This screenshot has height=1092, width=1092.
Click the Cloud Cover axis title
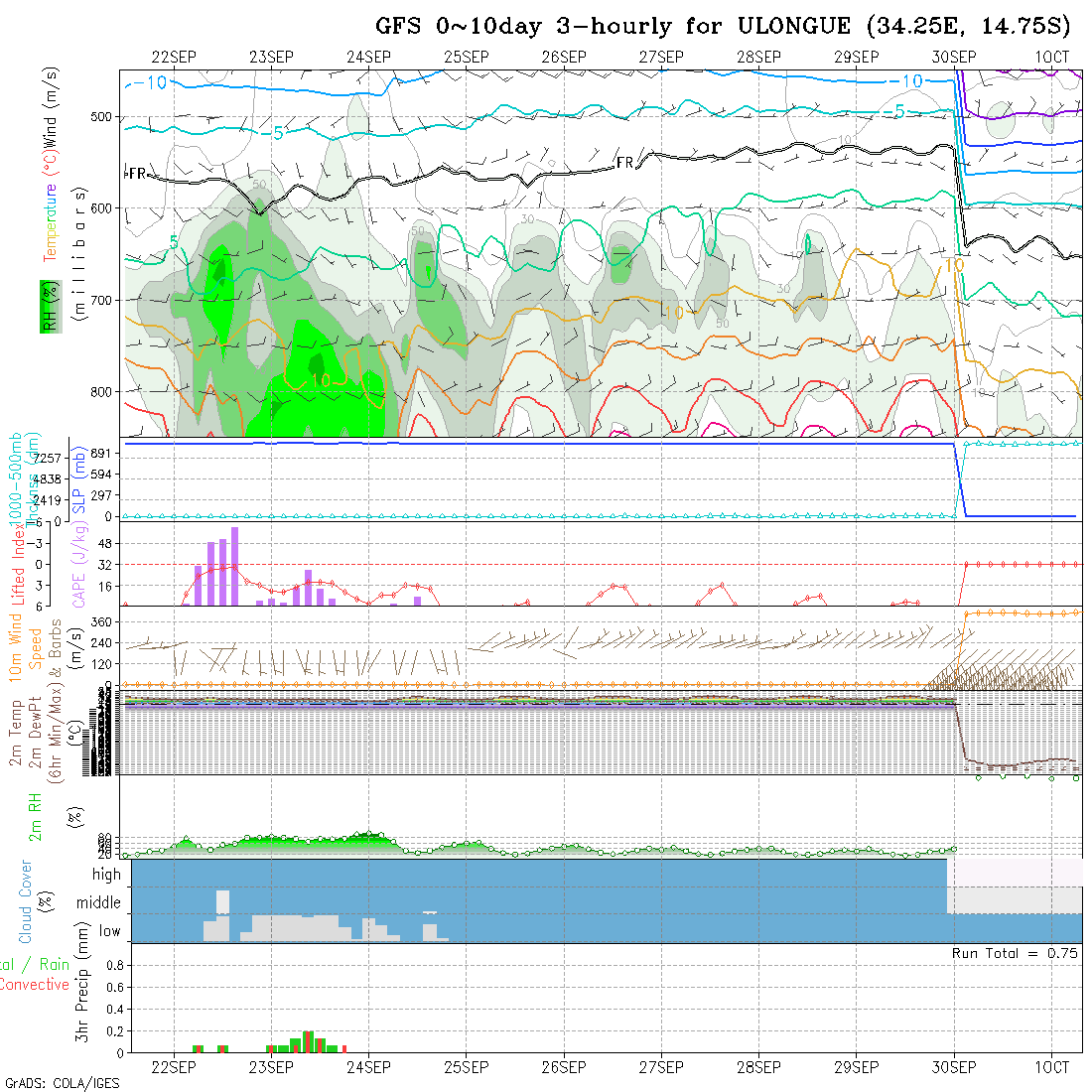point(26,901)
